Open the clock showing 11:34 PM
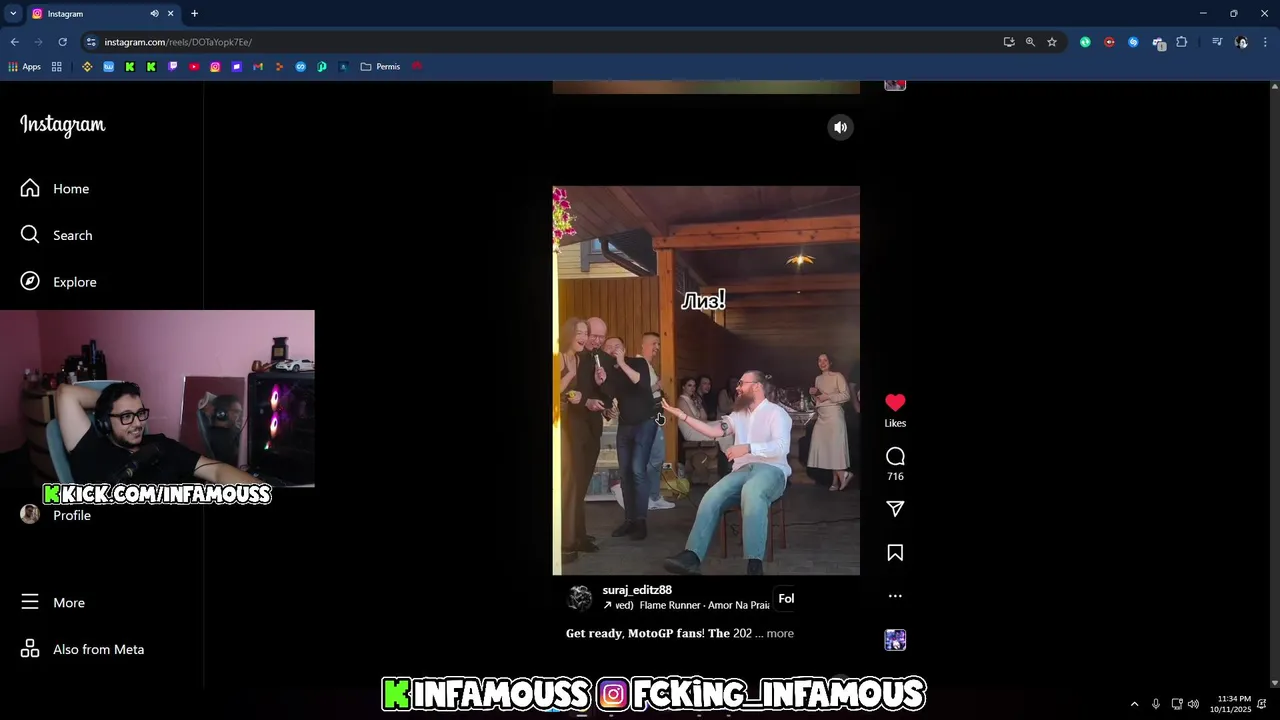The image size is (1280, 720). coord(1230,704)
